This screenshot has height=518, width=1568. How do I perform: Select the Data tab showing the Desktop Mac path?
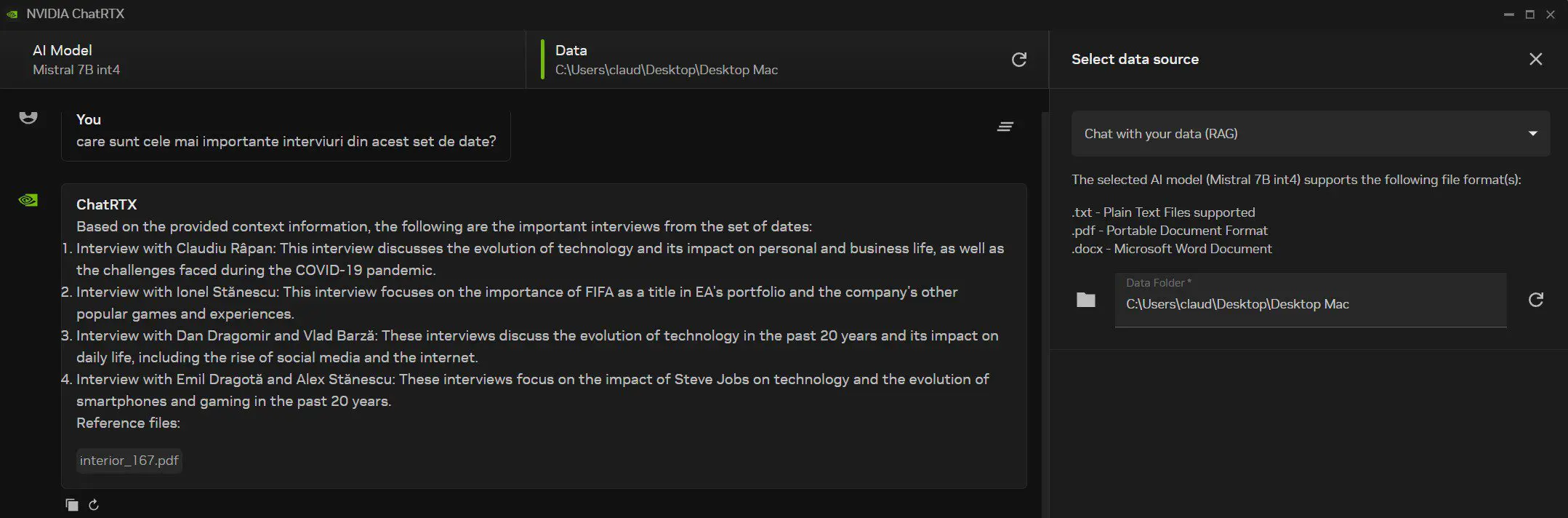click(771, 60)
